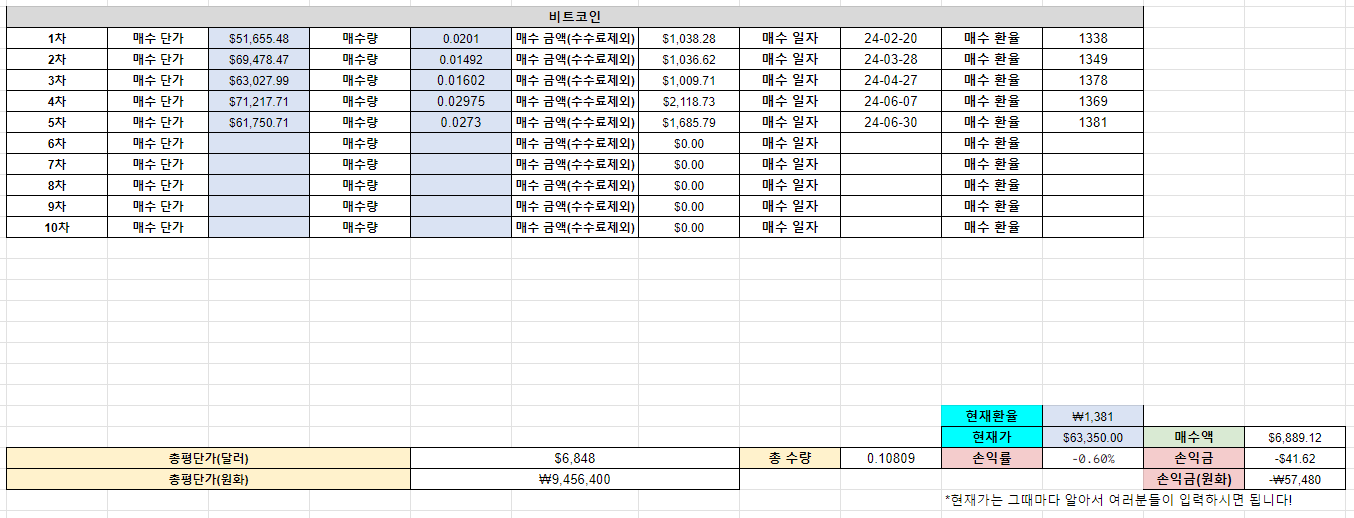
Task: Click the empty 6차 quantity cell
Action: click(461, 143)
